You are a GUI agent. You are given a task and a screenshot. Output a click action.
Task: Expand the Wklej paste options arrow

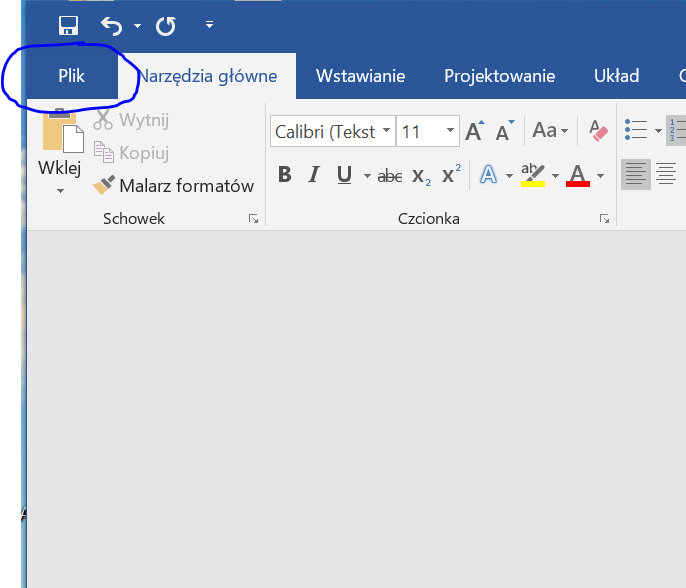pyautogui.click(x=60, y=191)
